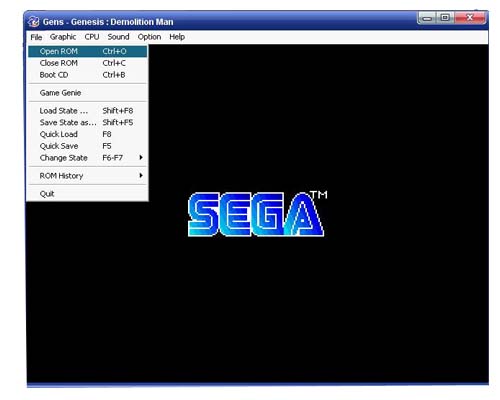Open the CPU menu
This screenshot has height=400, width=500.
coord(92,37)
